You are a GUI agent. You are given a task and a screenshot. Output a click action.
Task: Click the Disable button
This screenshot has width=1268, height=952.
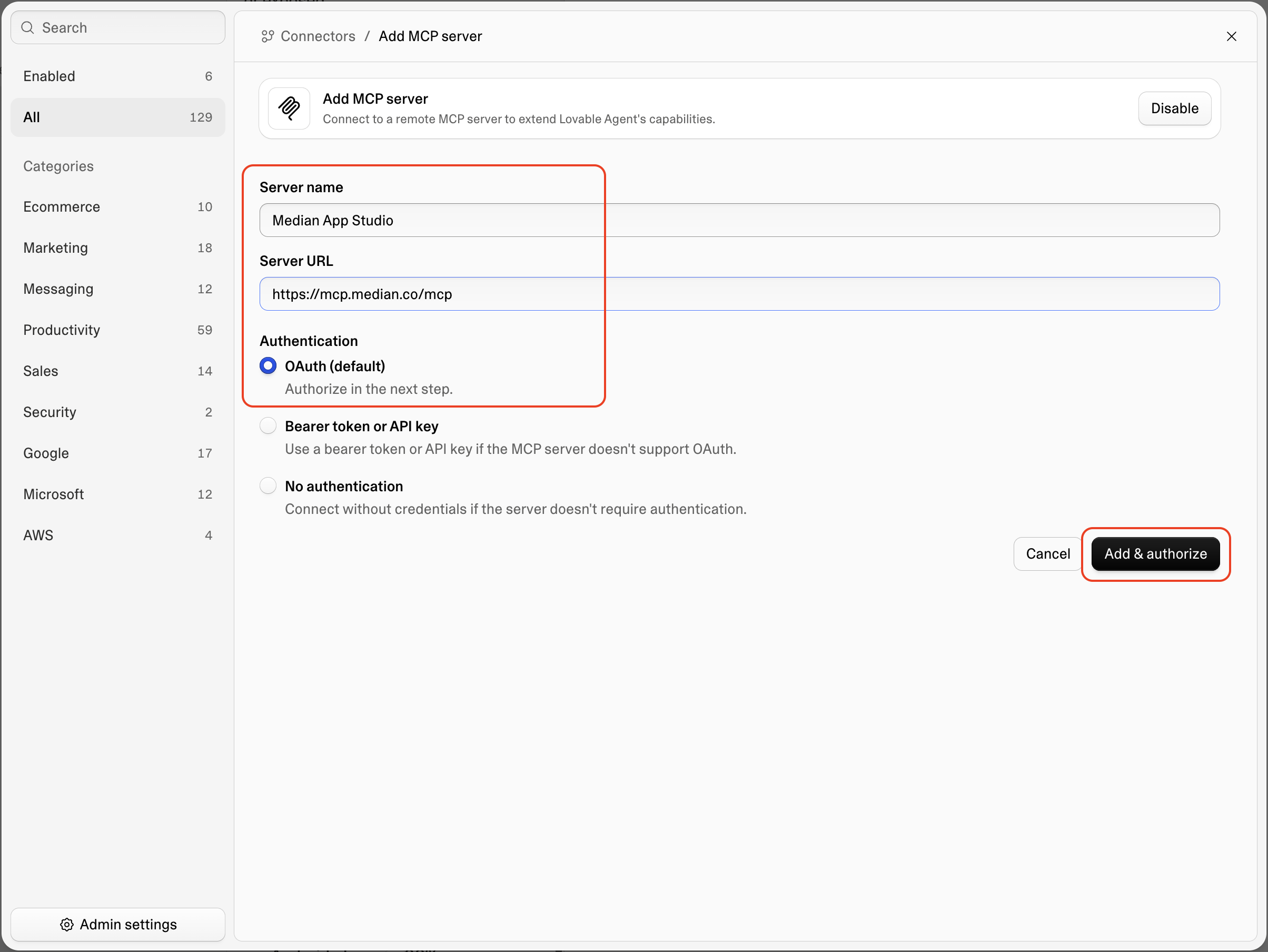point(1175,108)
